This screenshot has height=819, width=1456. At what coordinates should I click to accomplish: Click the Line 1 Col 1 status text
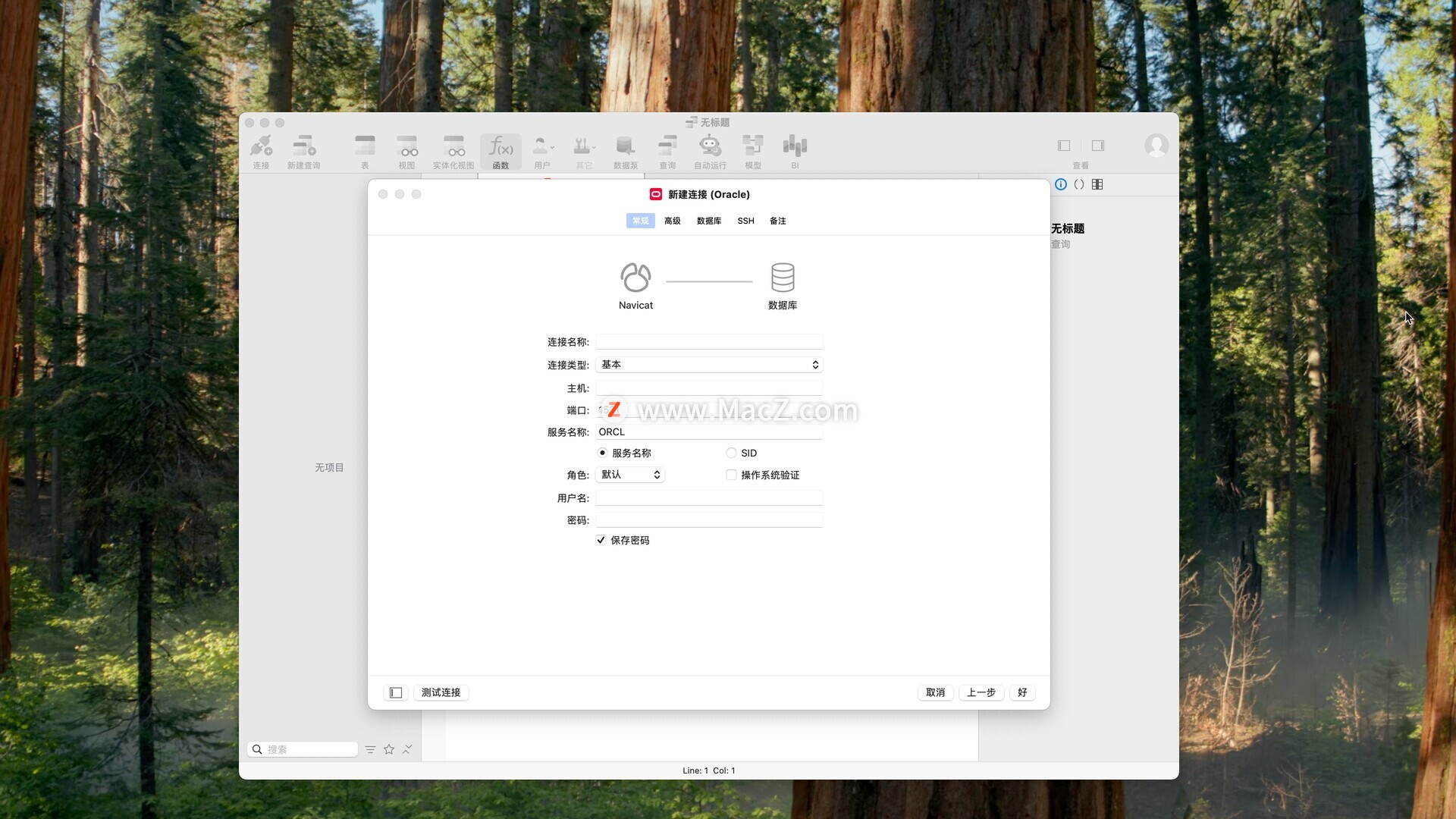[x=708, y=770]
